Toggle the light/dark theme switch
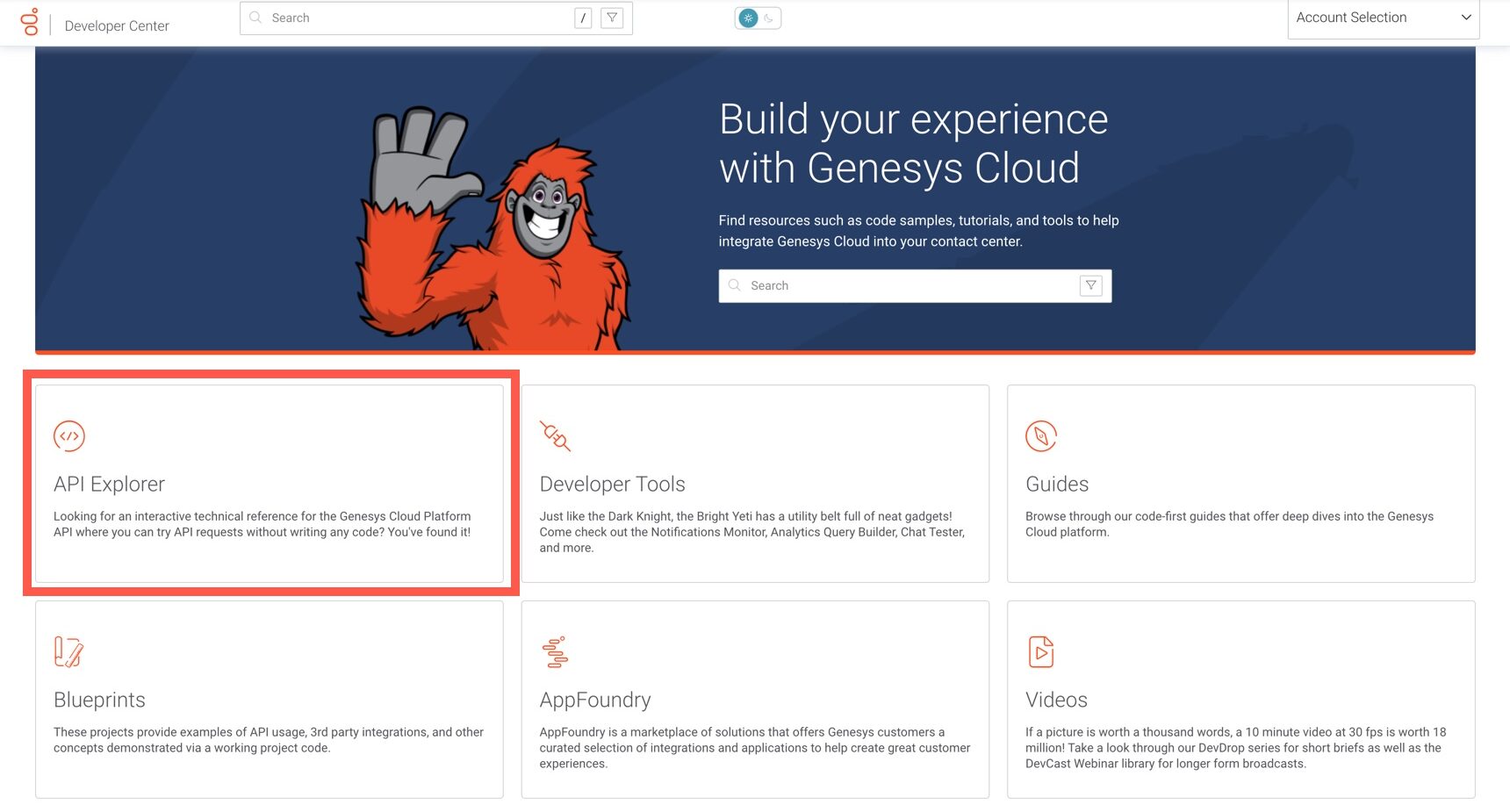This screenshot has height=812, width=1510. click(758, 18)
